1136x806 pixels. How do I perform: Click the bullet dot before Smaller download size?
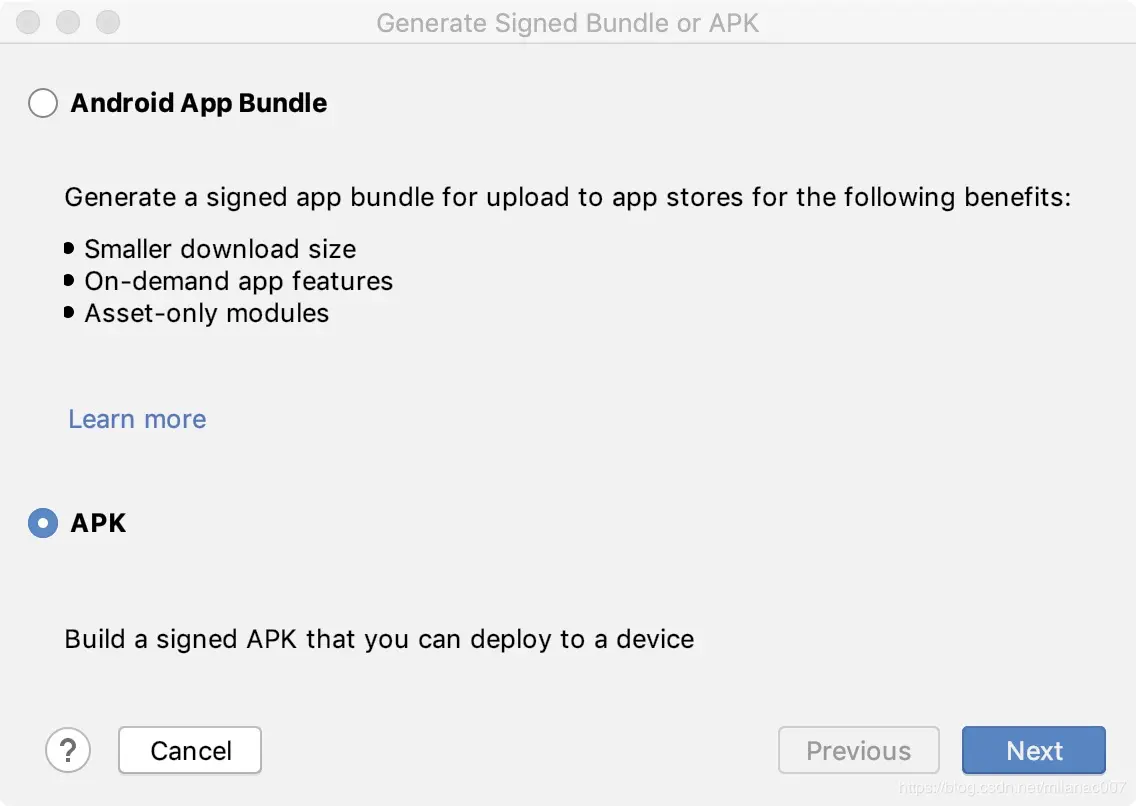[x=69, y=248]
